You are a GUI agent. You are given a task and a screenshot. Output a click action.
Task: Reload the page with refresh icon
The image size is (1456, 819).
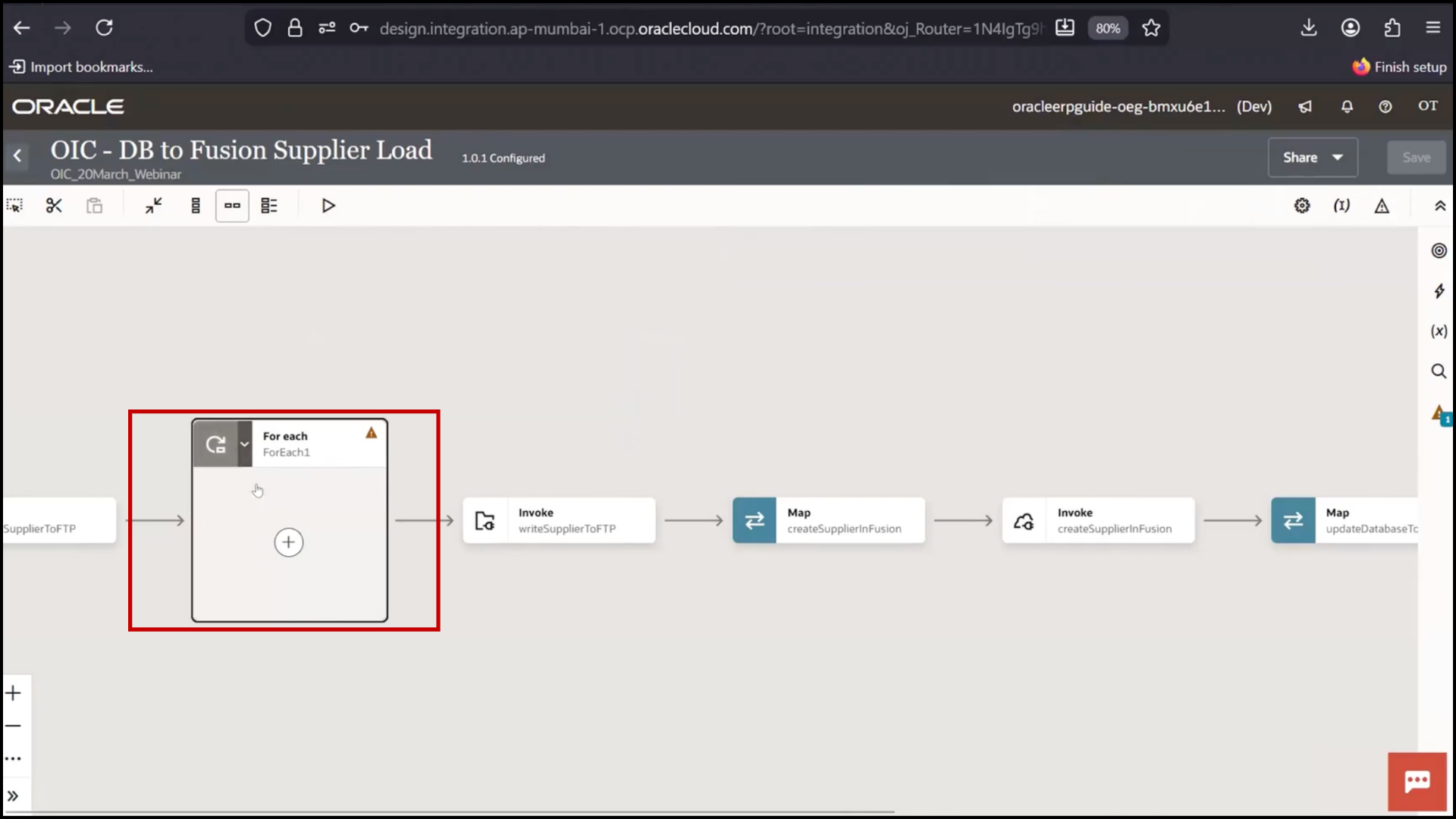click(104, 28)
